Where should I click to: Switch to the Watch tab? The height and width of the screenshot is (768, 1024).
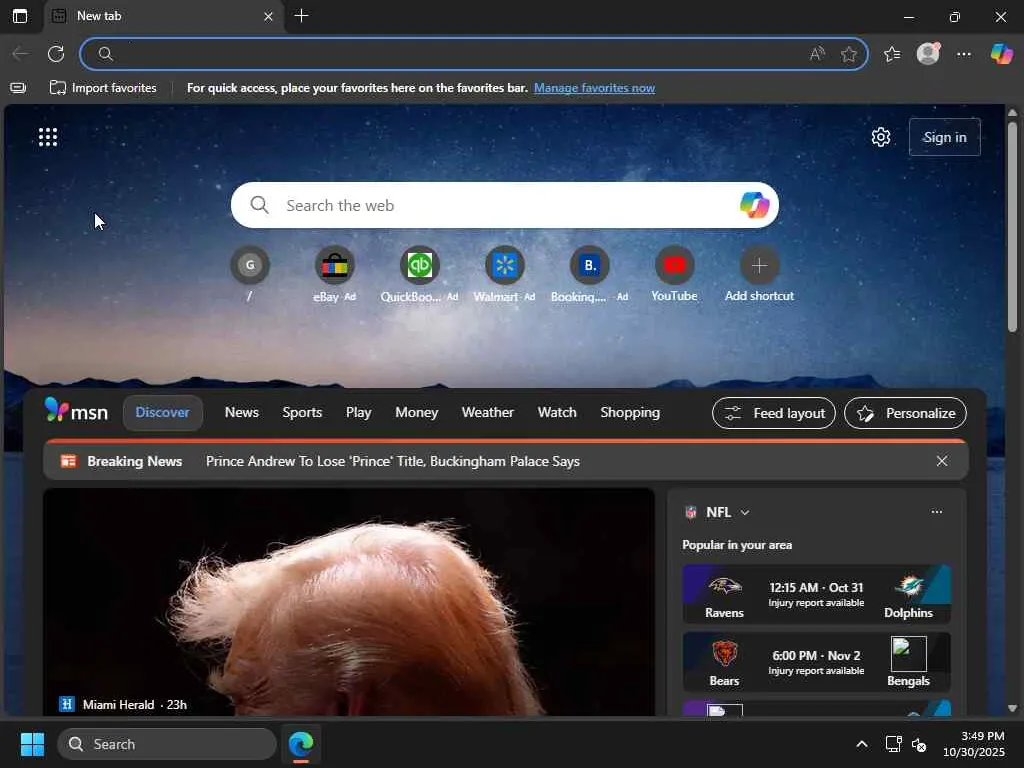click(x=557, y=413)
